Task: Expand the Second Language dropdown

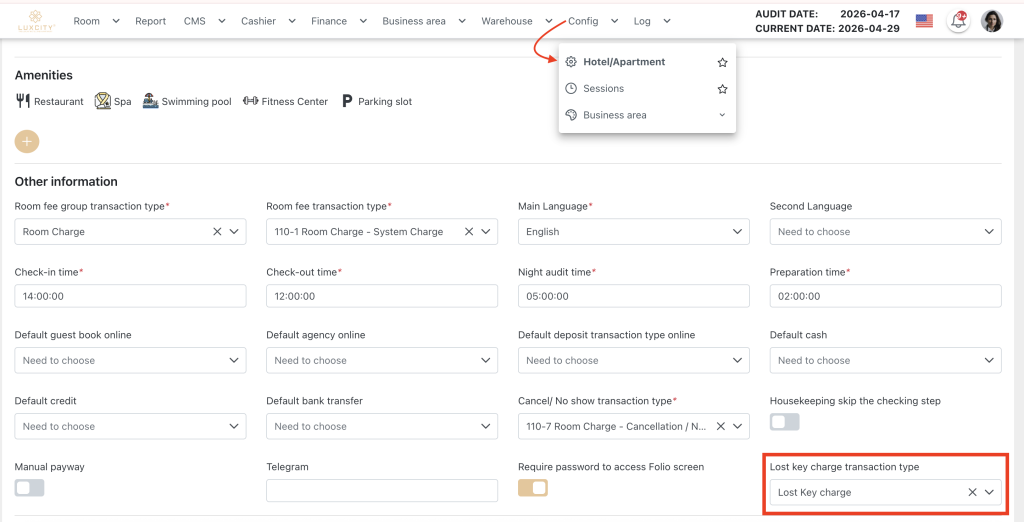Action: click(884, 231)
